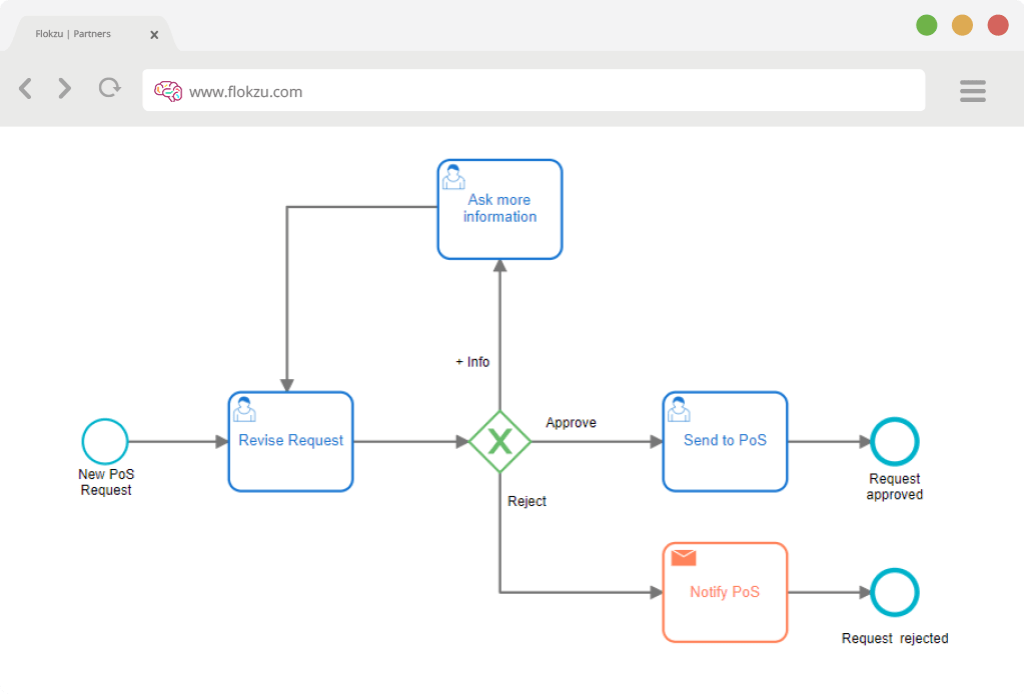Click the browser forward arrow
This screenshot has width=1024, height=694.
tap(64, 88)
